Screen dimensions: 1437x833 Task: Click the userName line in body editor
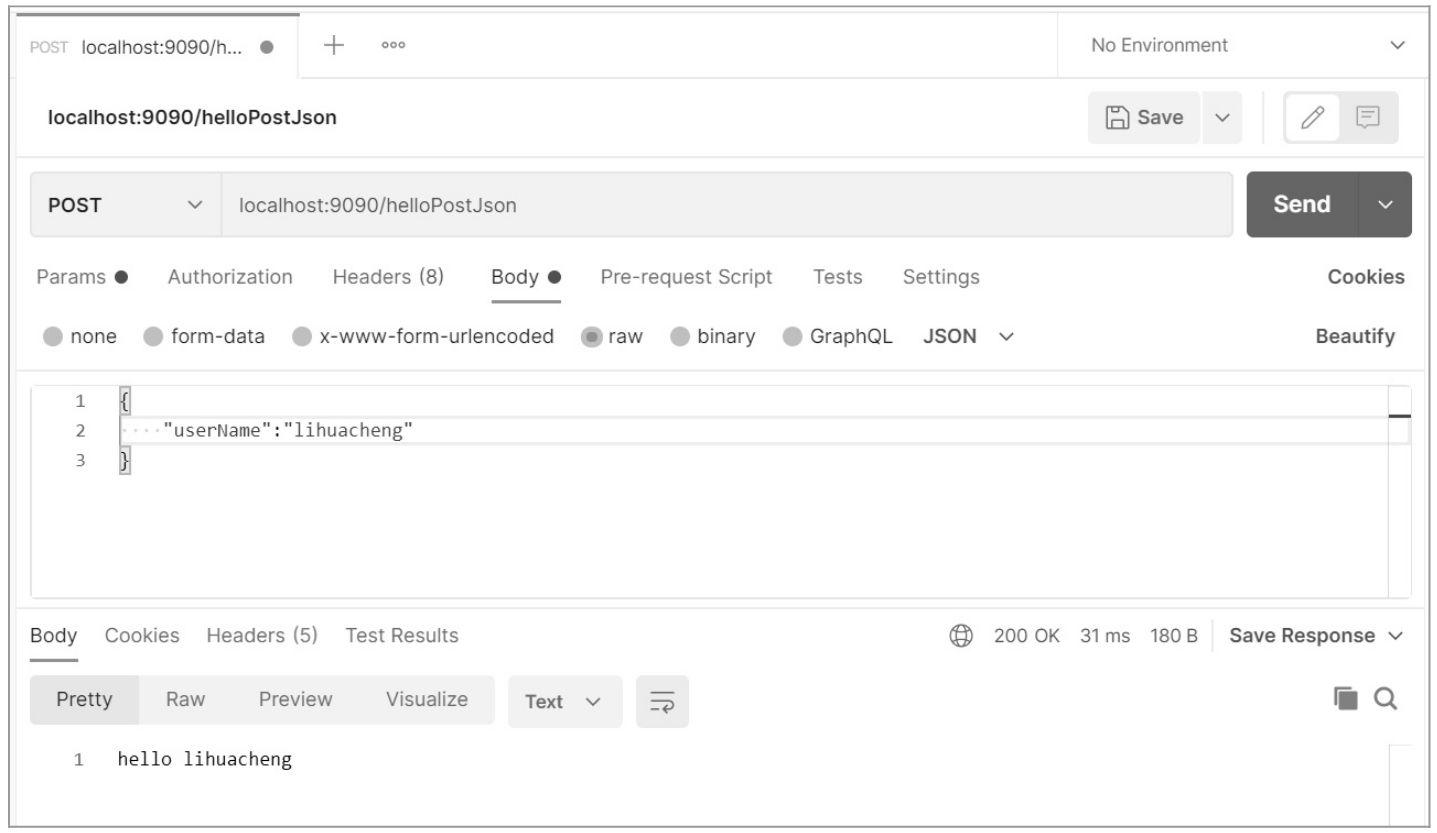click(x=765, y=432)
